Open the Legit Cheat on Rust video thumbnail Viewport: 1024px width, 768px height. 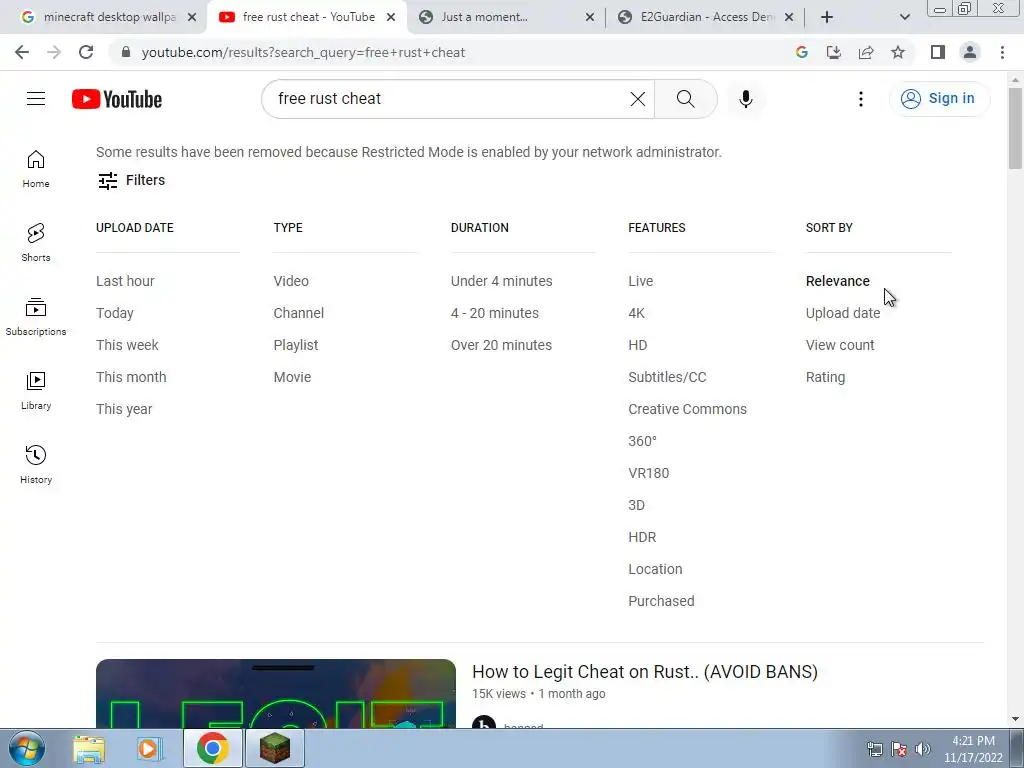click(x=276, y=694)
